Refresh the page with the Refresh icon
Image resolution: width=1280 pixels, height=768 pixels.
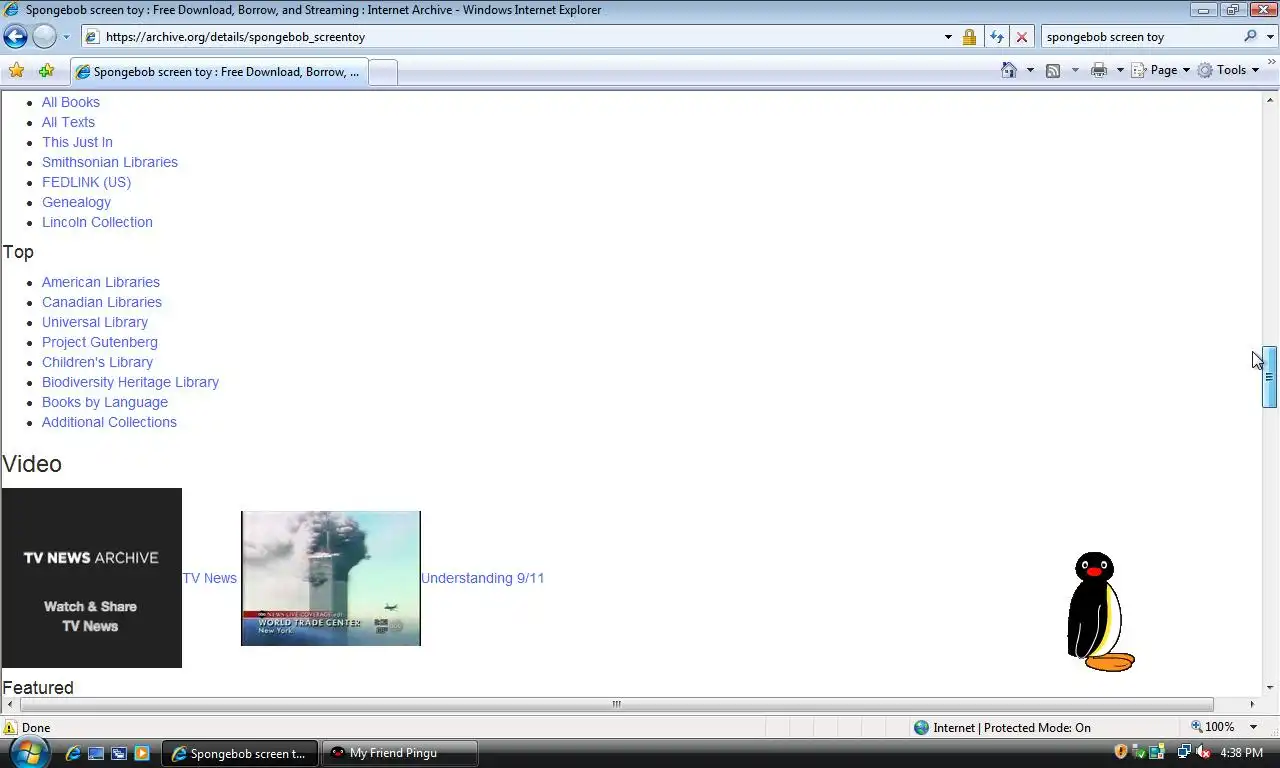[996, 37]
